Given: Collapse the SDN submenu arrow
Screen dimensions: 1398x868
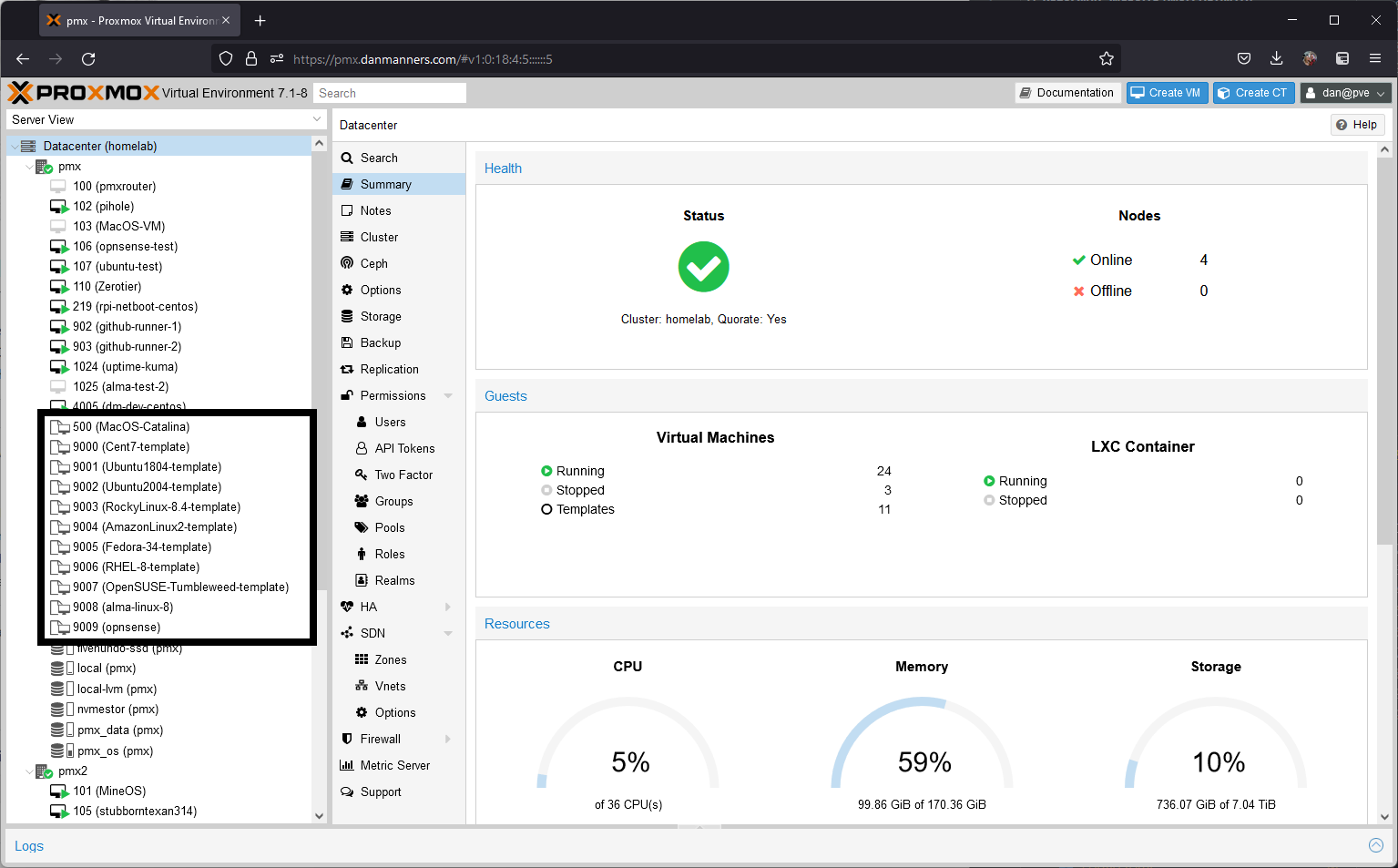Looking at the screenshot, I should tap(448, 633).
